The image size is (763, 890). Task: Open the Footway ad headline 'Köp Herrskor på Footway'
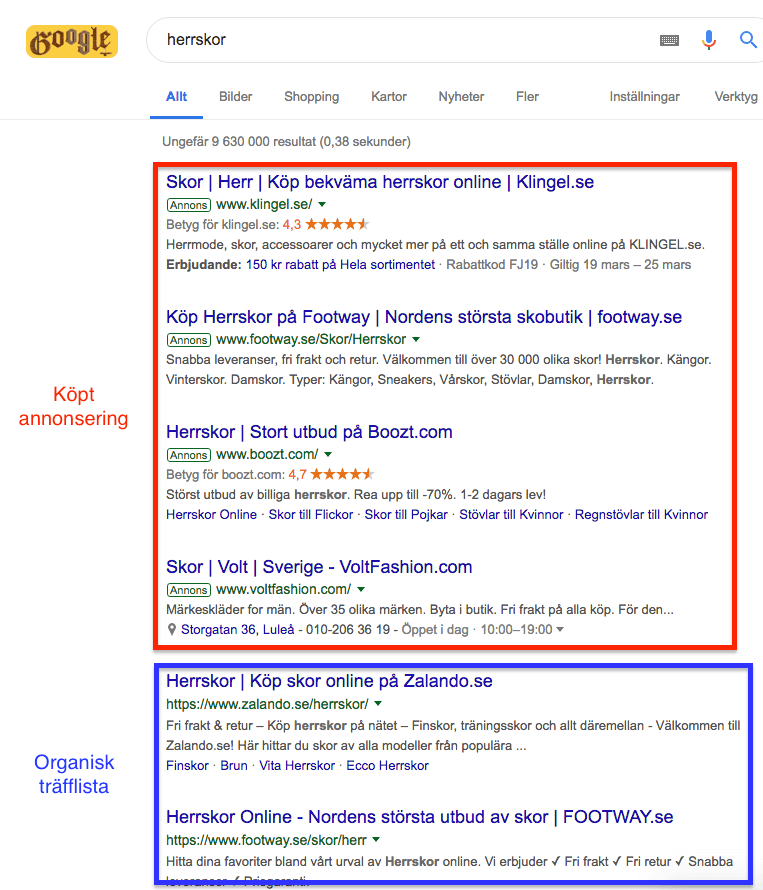pyautogui.click(x=424, y=317)
